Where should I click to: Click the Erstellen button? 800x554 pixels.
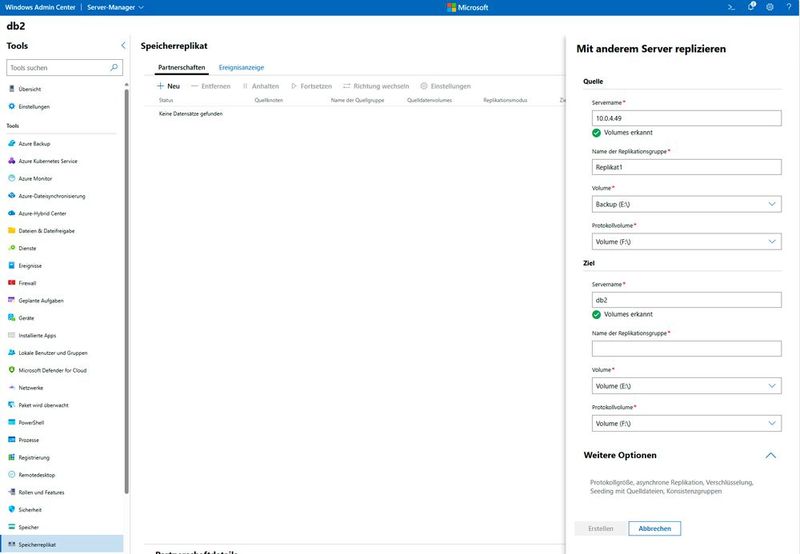pyautogui.click(x=601, y=528)
